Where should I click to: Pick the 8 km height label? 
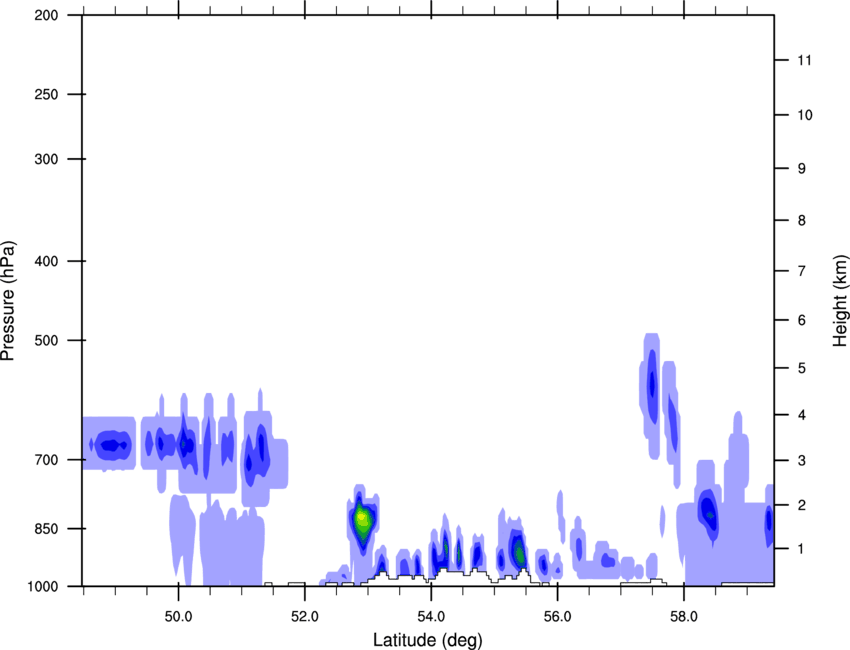(x=802, y=220)
